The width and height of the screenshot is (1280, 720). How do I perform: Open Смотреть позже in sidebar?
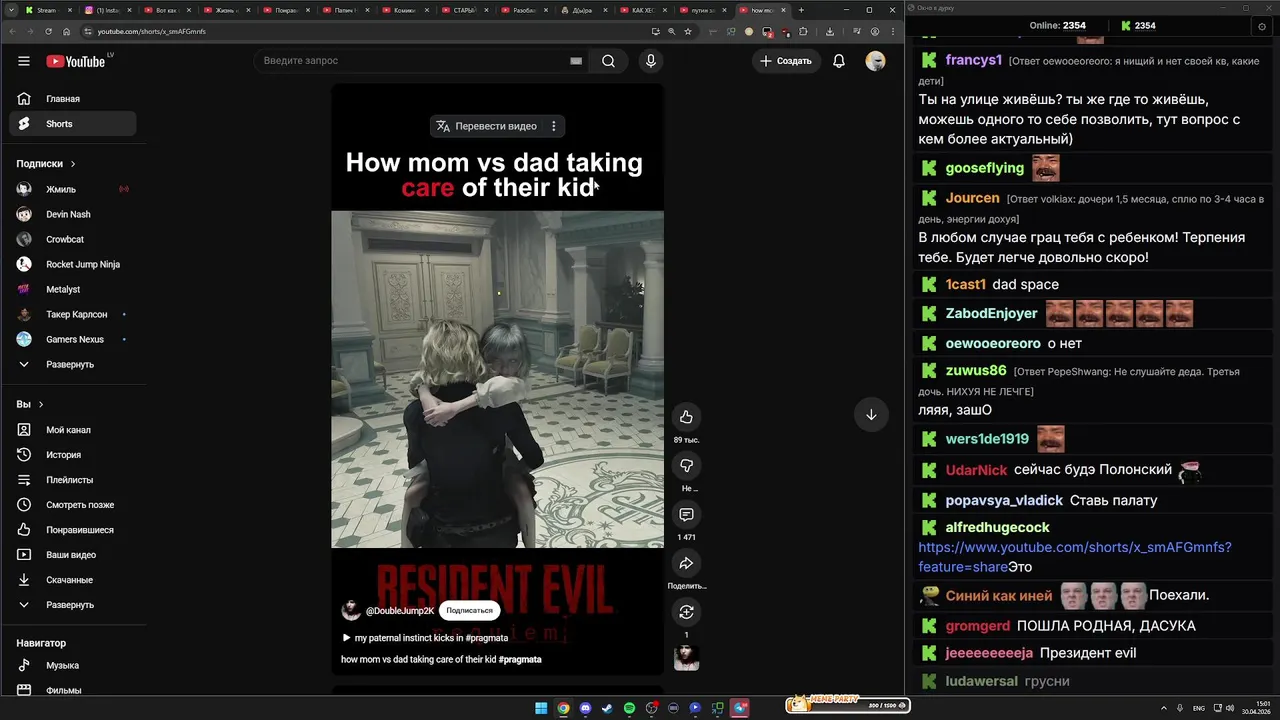pos(73,505)
